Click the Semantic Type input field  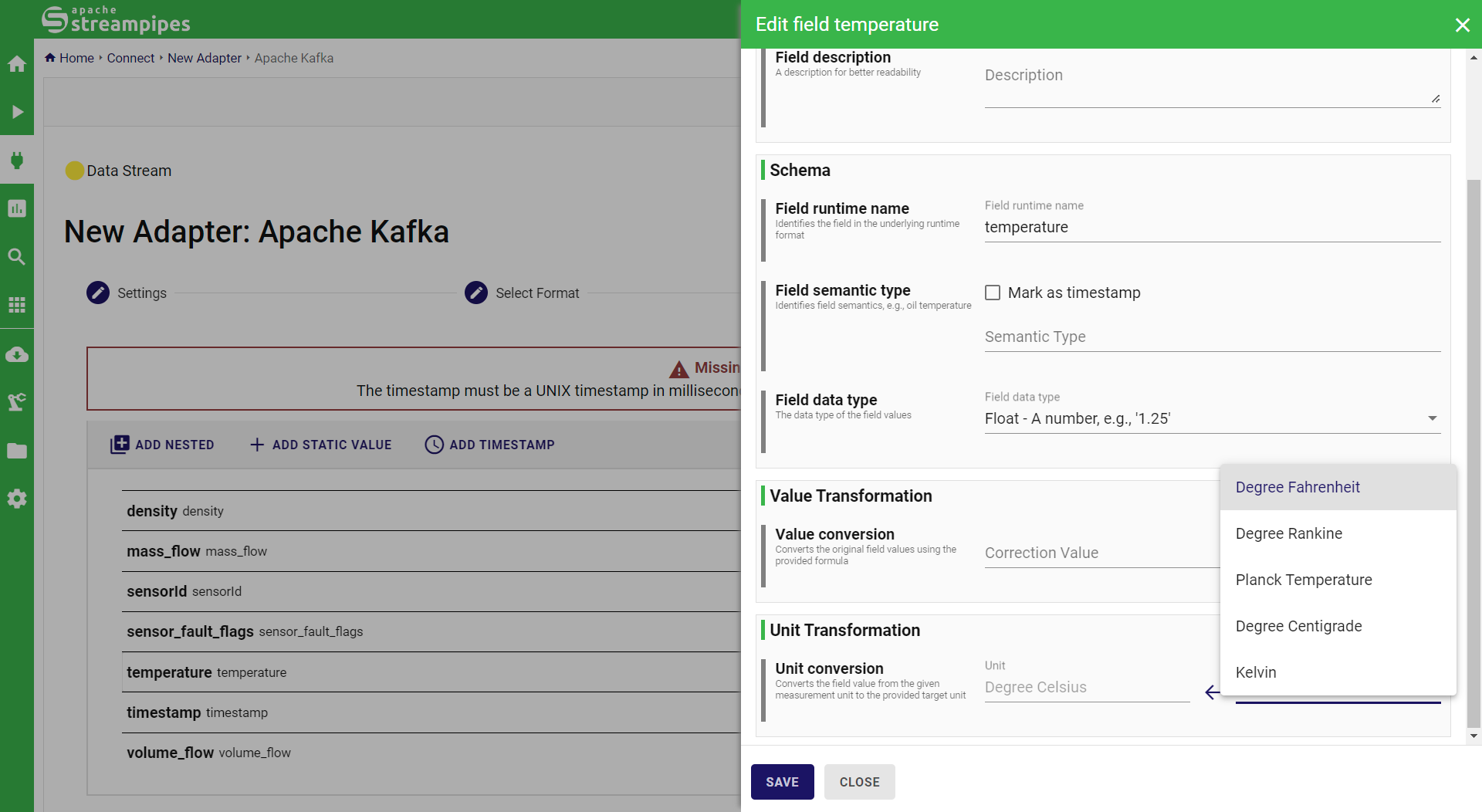[1212, 337]
